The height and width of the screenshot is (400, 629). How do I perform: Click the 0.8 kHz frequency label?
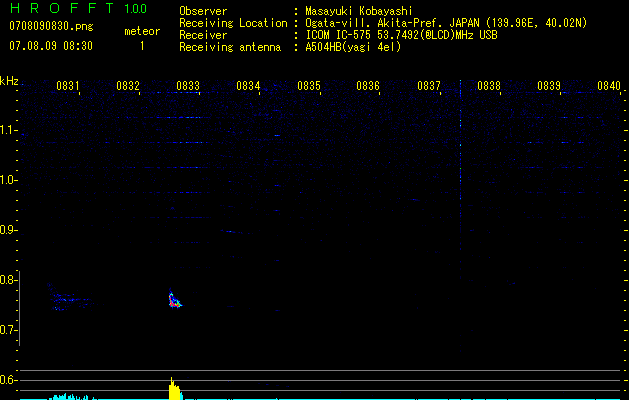click(x=8, y=280)
